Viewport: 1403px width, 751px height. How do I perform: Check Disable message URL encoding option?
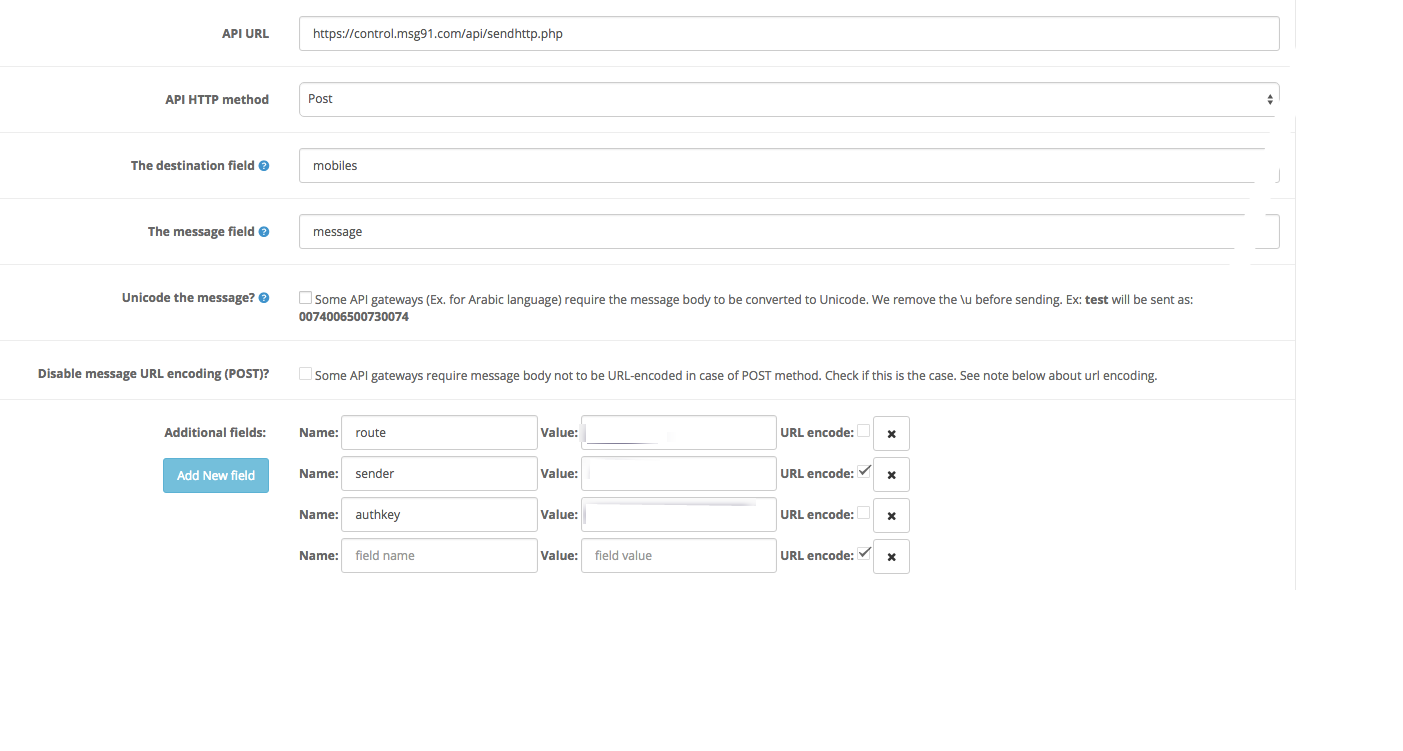pos(305,374)
